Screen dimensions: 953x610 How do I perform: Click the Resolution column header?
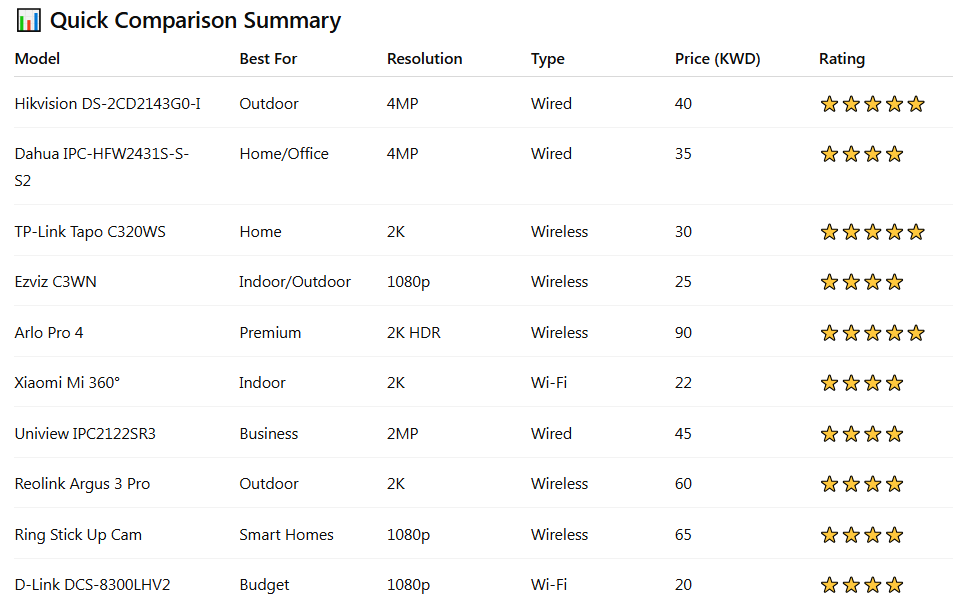click(424, 59)
